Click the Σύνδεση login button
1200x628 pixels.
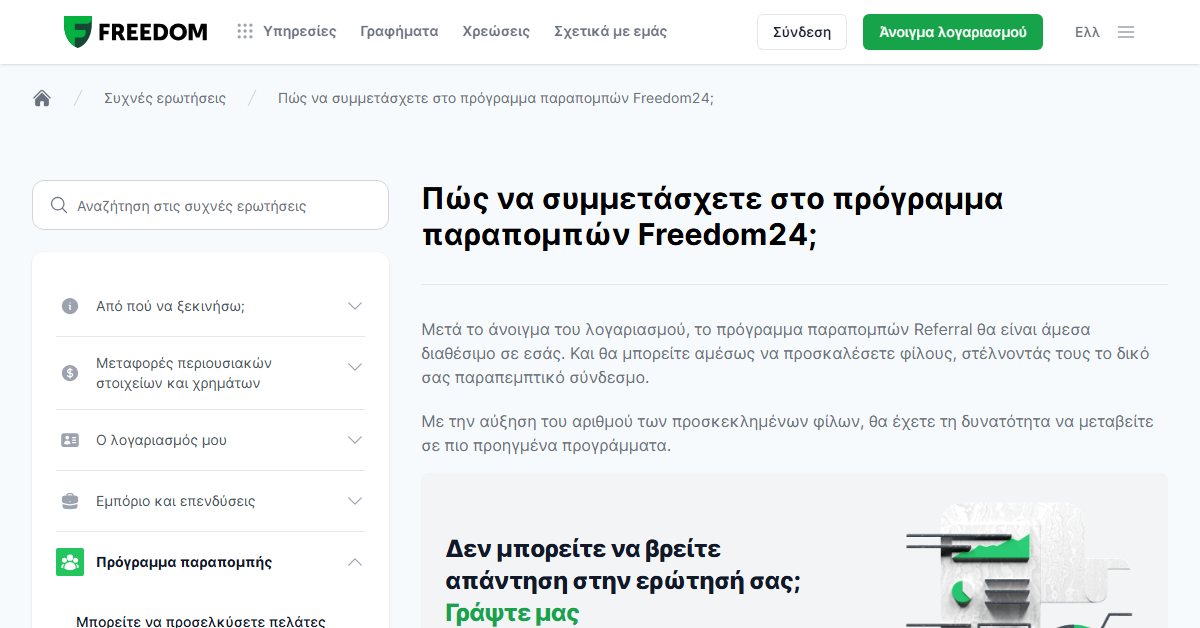click(802, 32)
